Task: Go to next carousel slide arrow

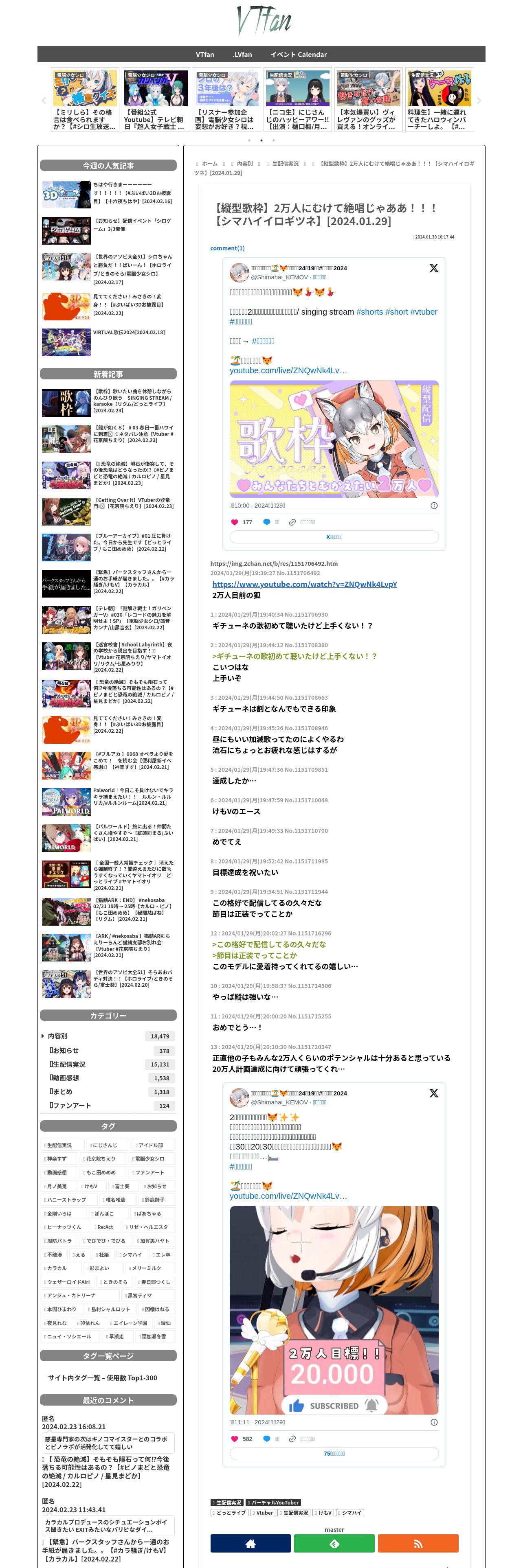Action: [x=479, y=101]
